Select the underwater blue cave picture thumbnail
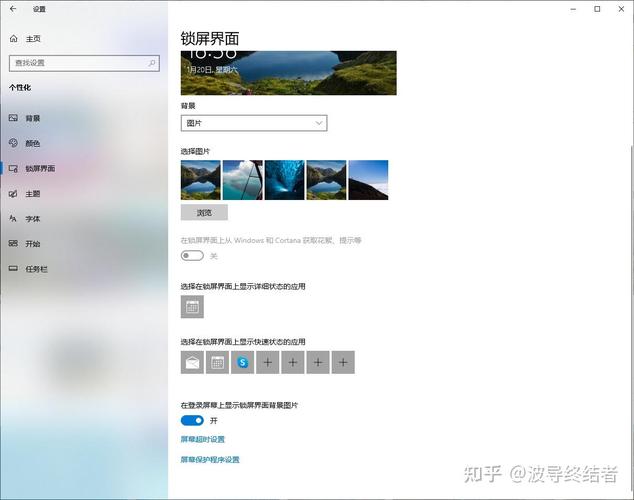 pos(284,180)
